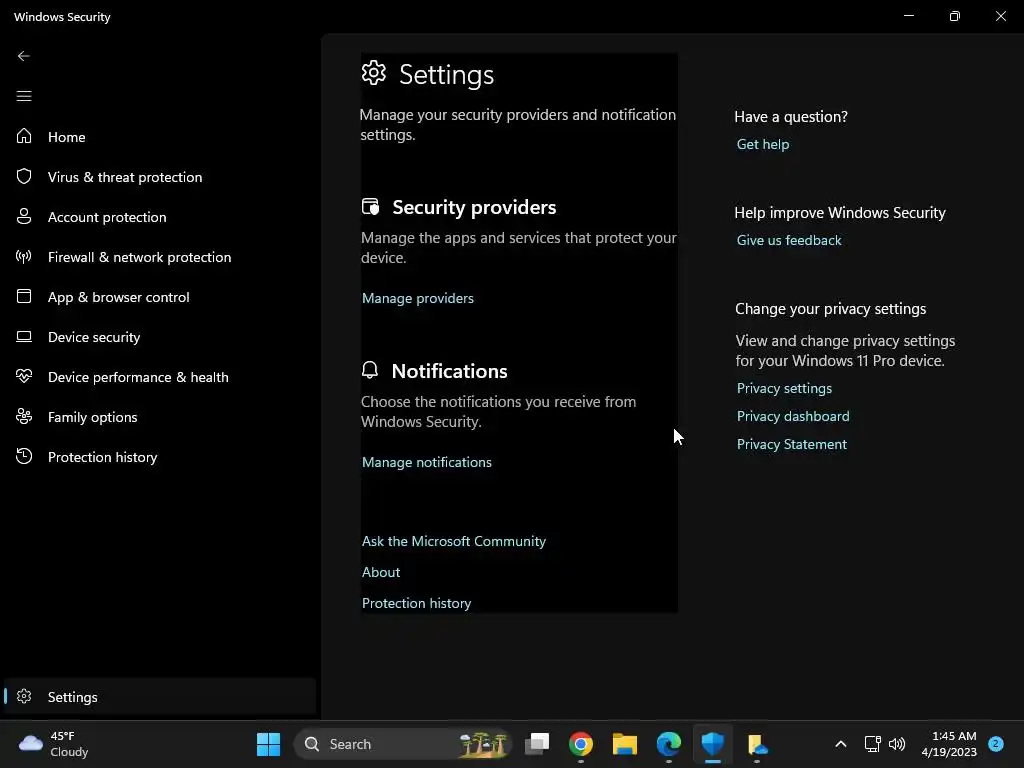Open Protection history link under About

[416, 603]
